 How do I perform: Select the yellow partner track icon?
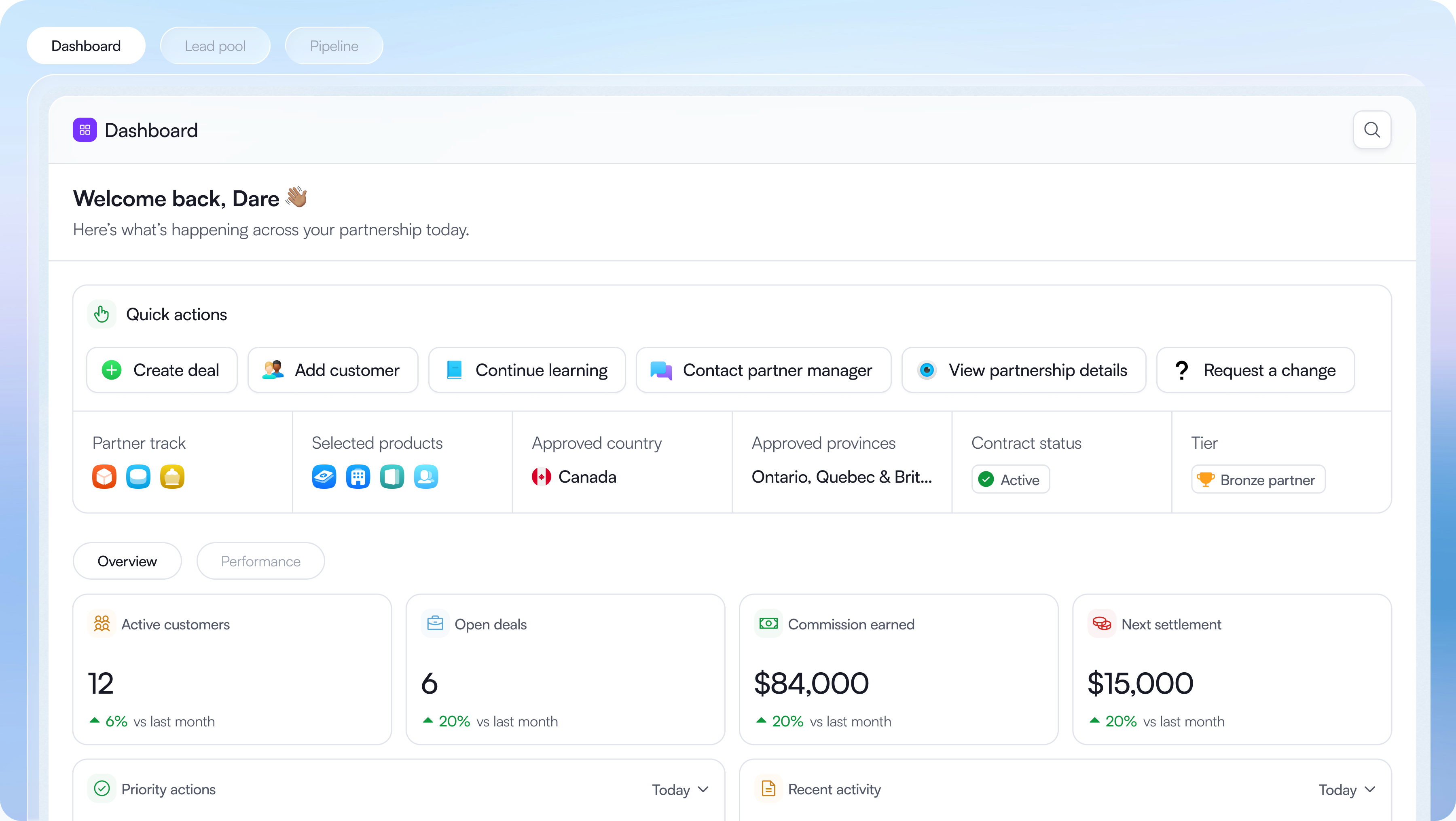(x=172, y=477)
